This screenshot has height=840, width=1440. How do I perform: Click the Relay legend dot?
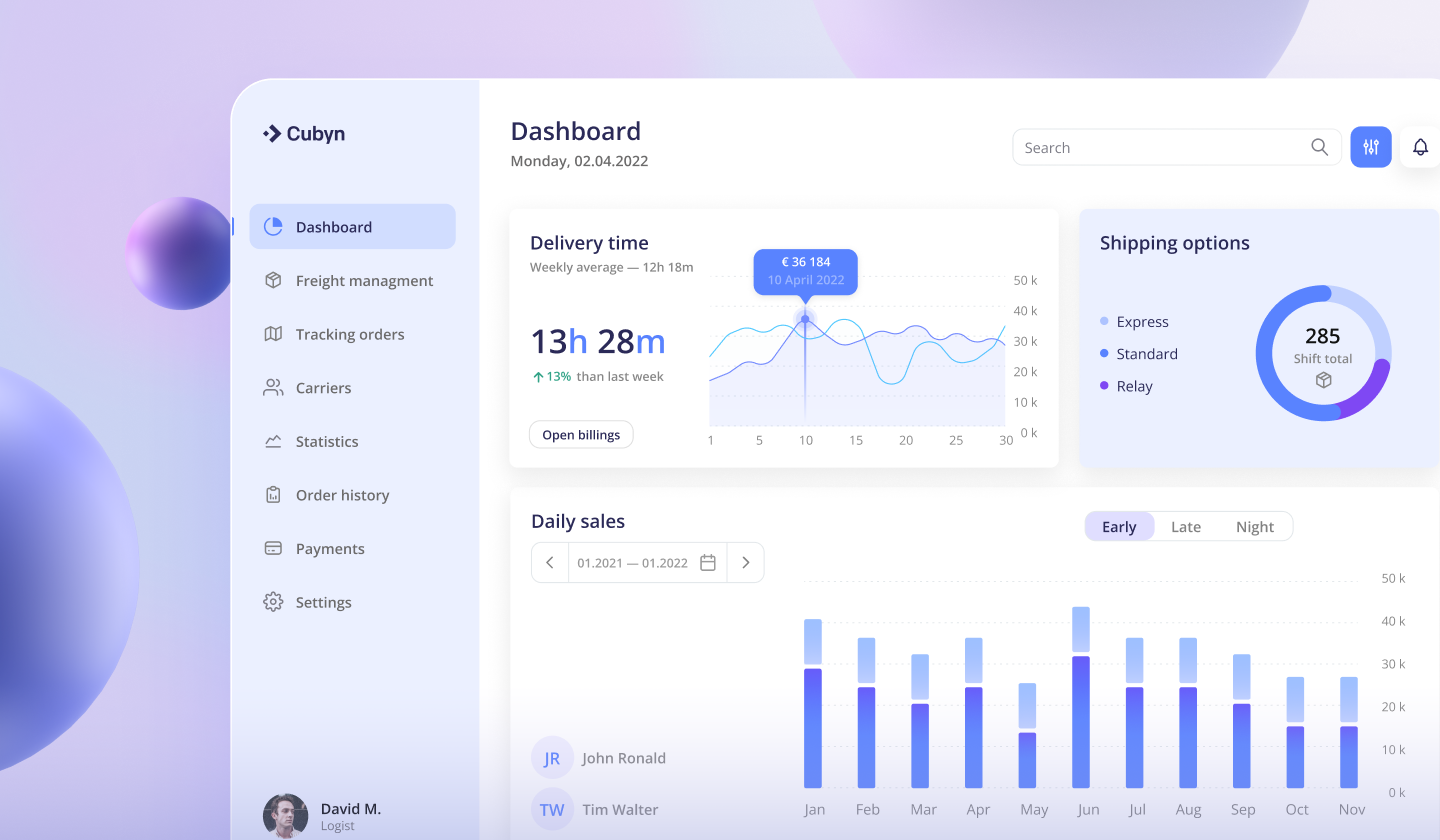1104,385
